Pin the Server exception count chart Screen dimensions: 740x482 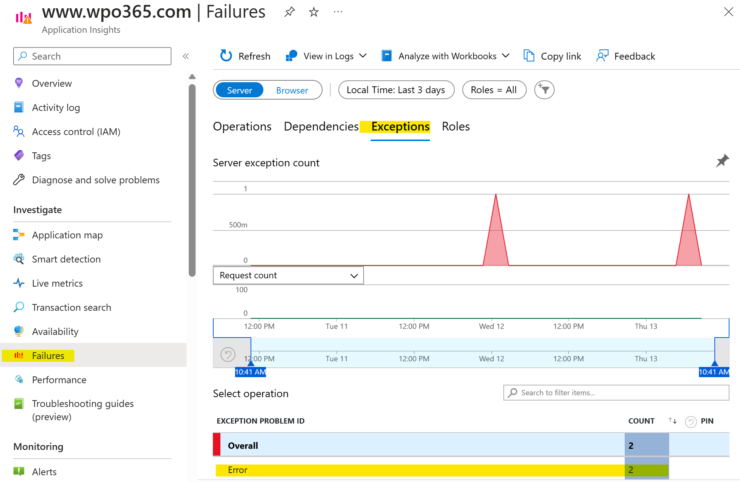click(x=722, y=161)
